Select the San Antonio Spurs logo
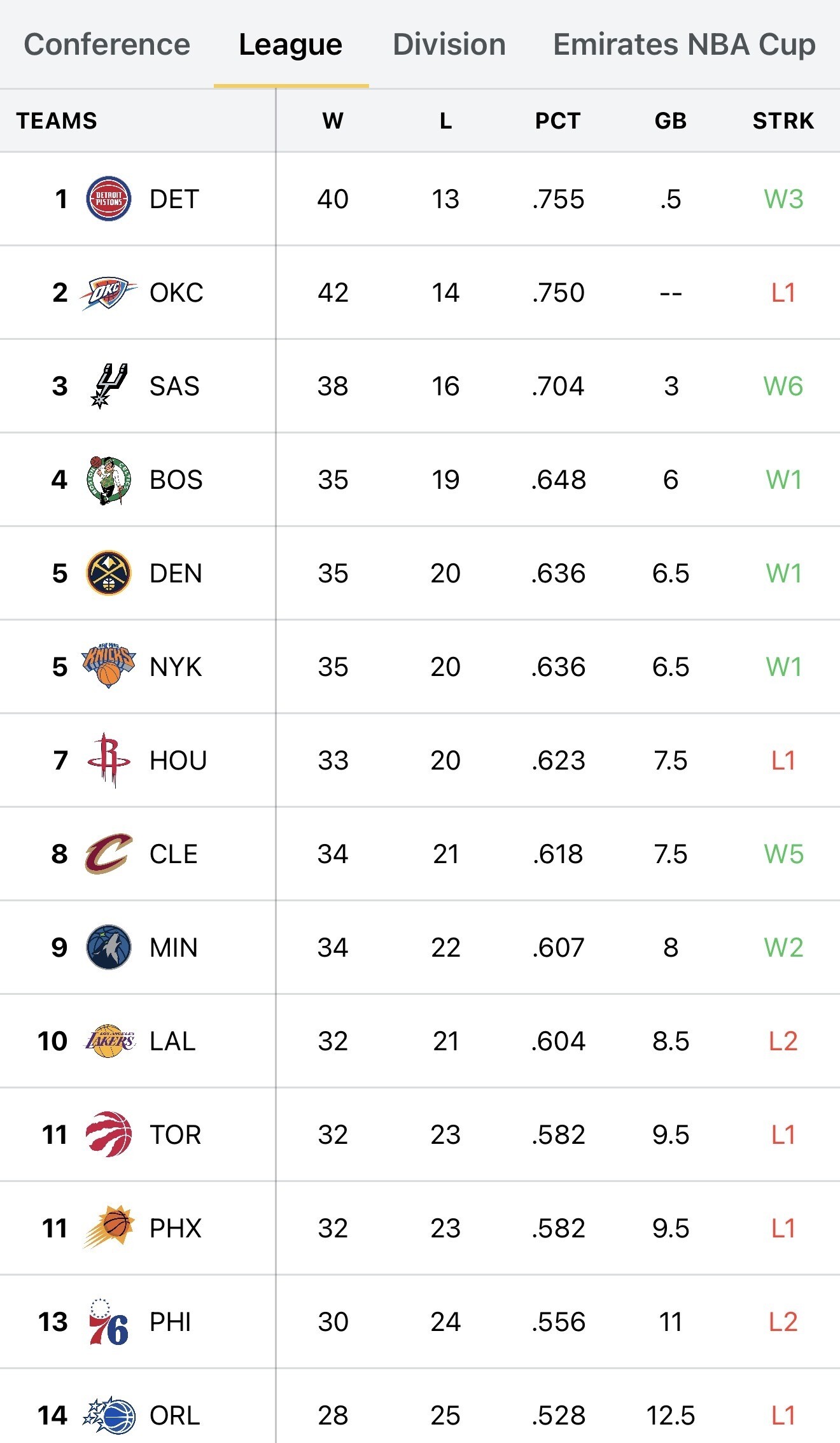 109,386
